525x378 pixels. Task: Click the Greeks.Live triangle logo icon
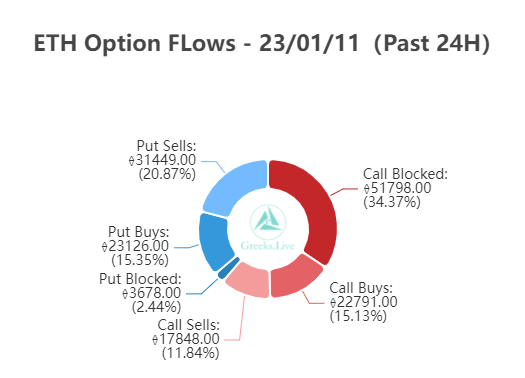268,221
